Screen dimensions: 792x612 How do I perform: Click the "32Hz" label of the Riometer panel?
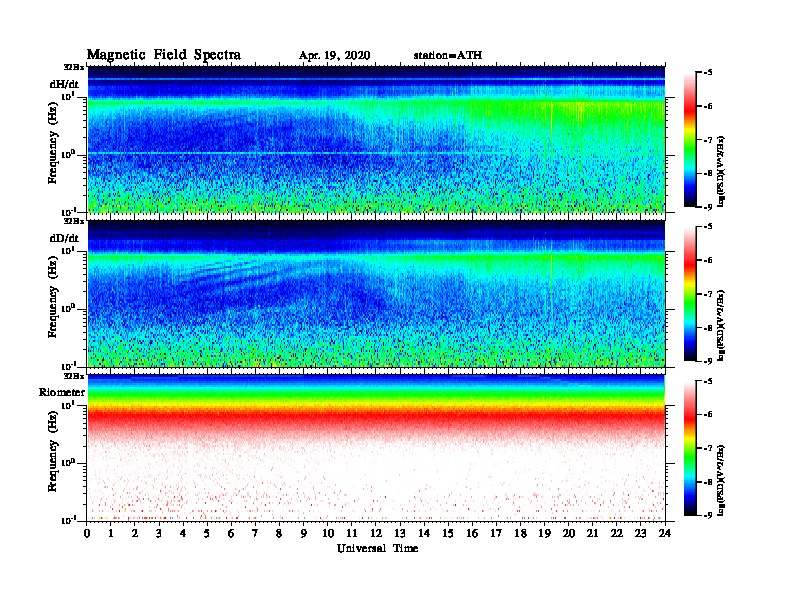74,376
